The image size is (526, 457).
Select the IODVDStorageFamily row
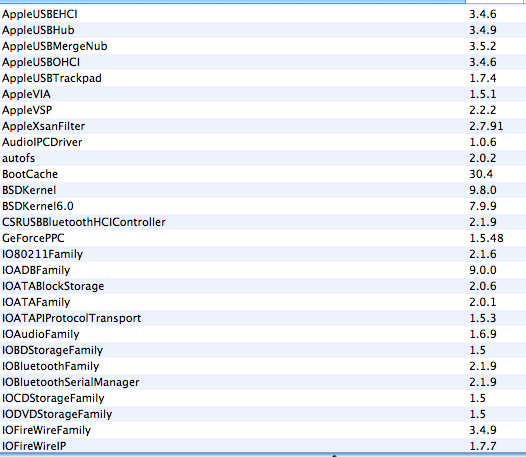(263, 414)
